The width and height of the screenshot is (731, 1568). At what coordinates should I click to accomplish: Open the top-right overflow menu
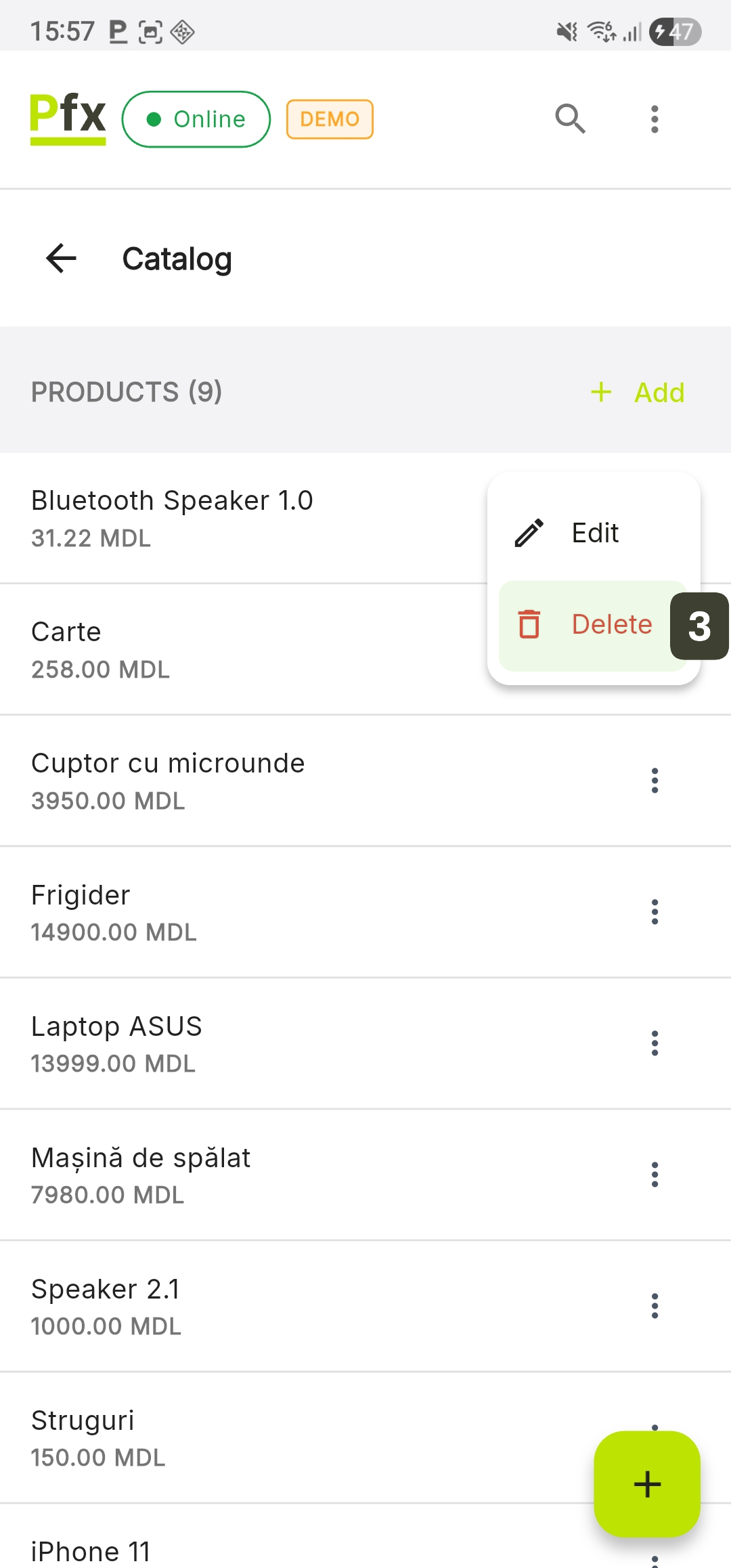[x=654, y=119]
